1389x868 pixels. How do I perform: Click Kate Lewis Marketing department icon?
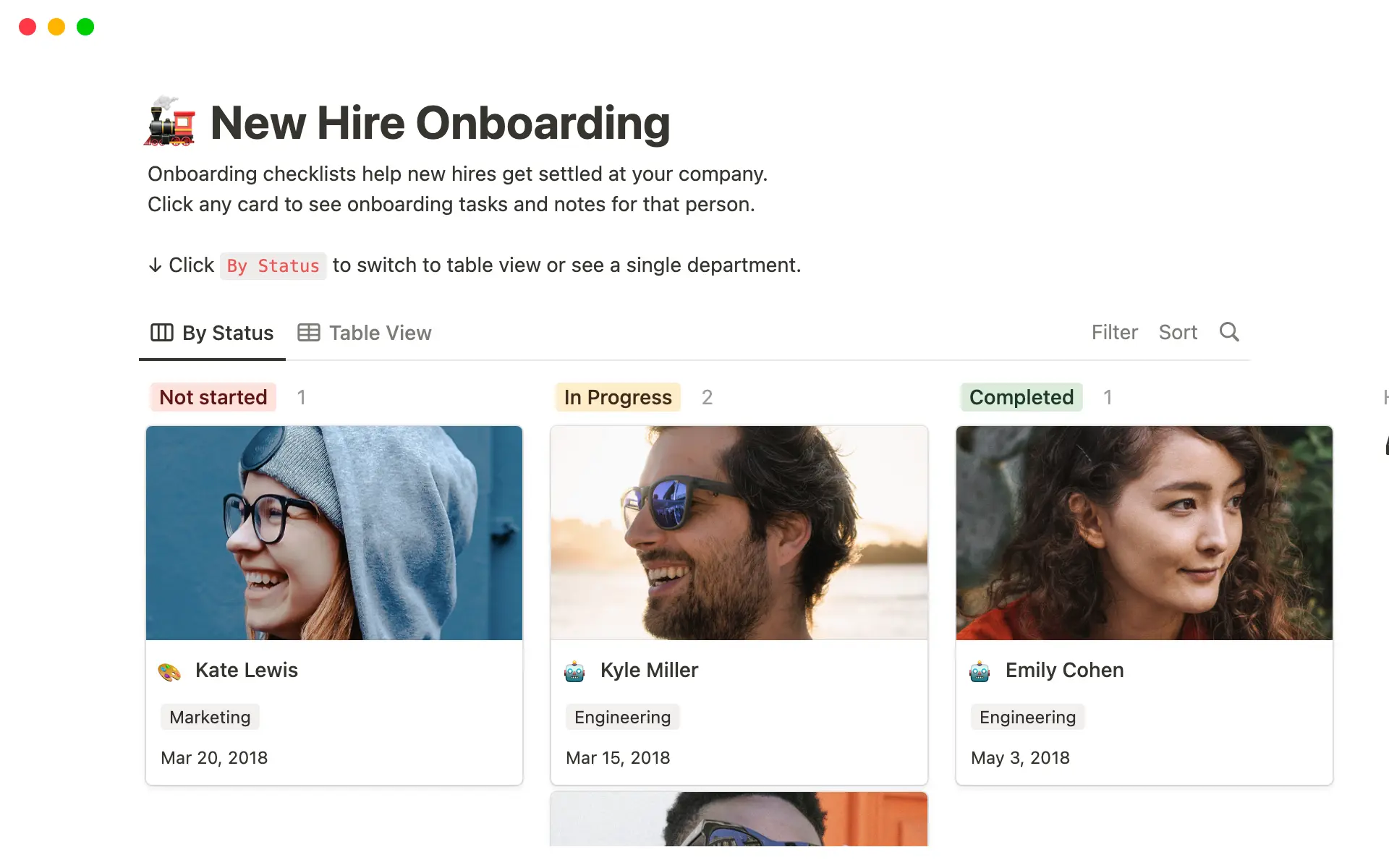(170, 670)
